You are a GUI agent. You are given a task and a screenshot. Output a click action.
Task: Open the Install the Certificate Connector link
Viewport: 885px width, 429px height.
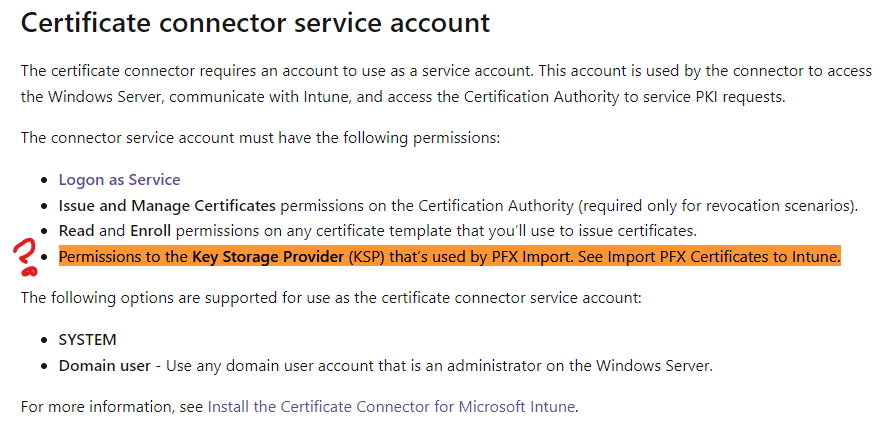[x=392, y=407]
